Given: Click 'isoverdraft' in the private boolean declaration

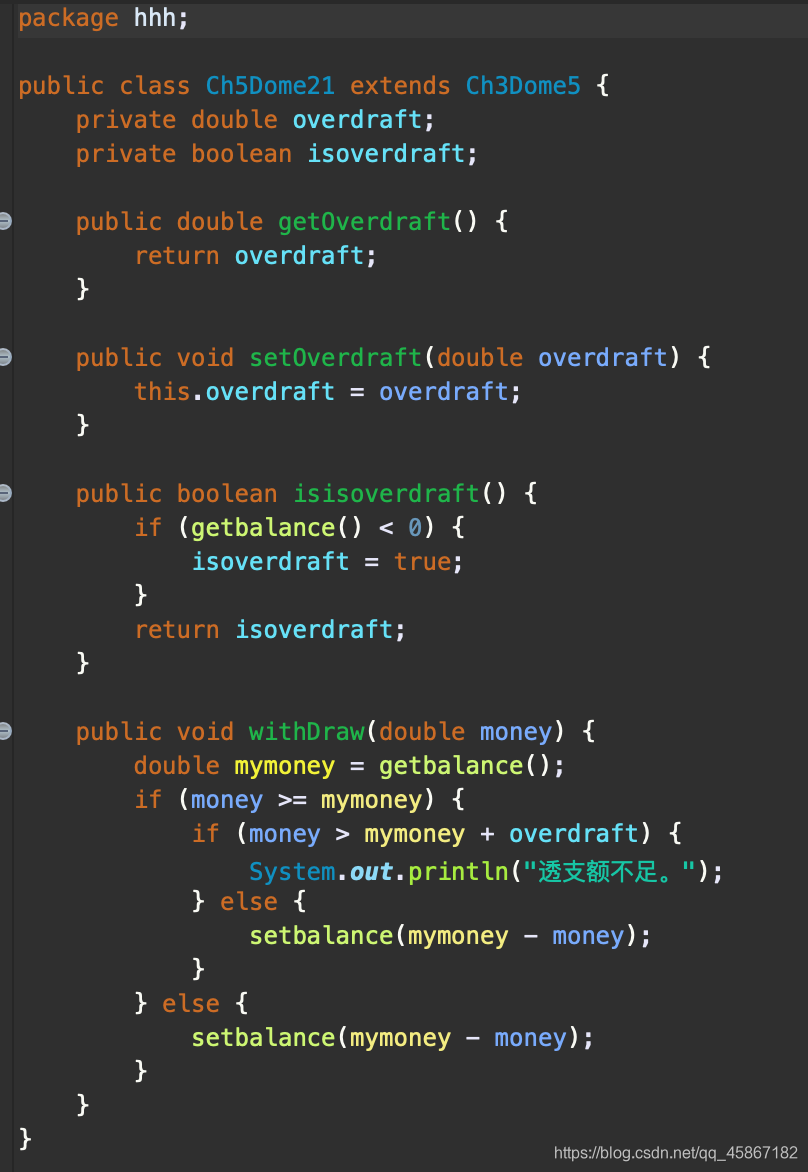Looking at the screenshot, I should click(x=386, y=154).
